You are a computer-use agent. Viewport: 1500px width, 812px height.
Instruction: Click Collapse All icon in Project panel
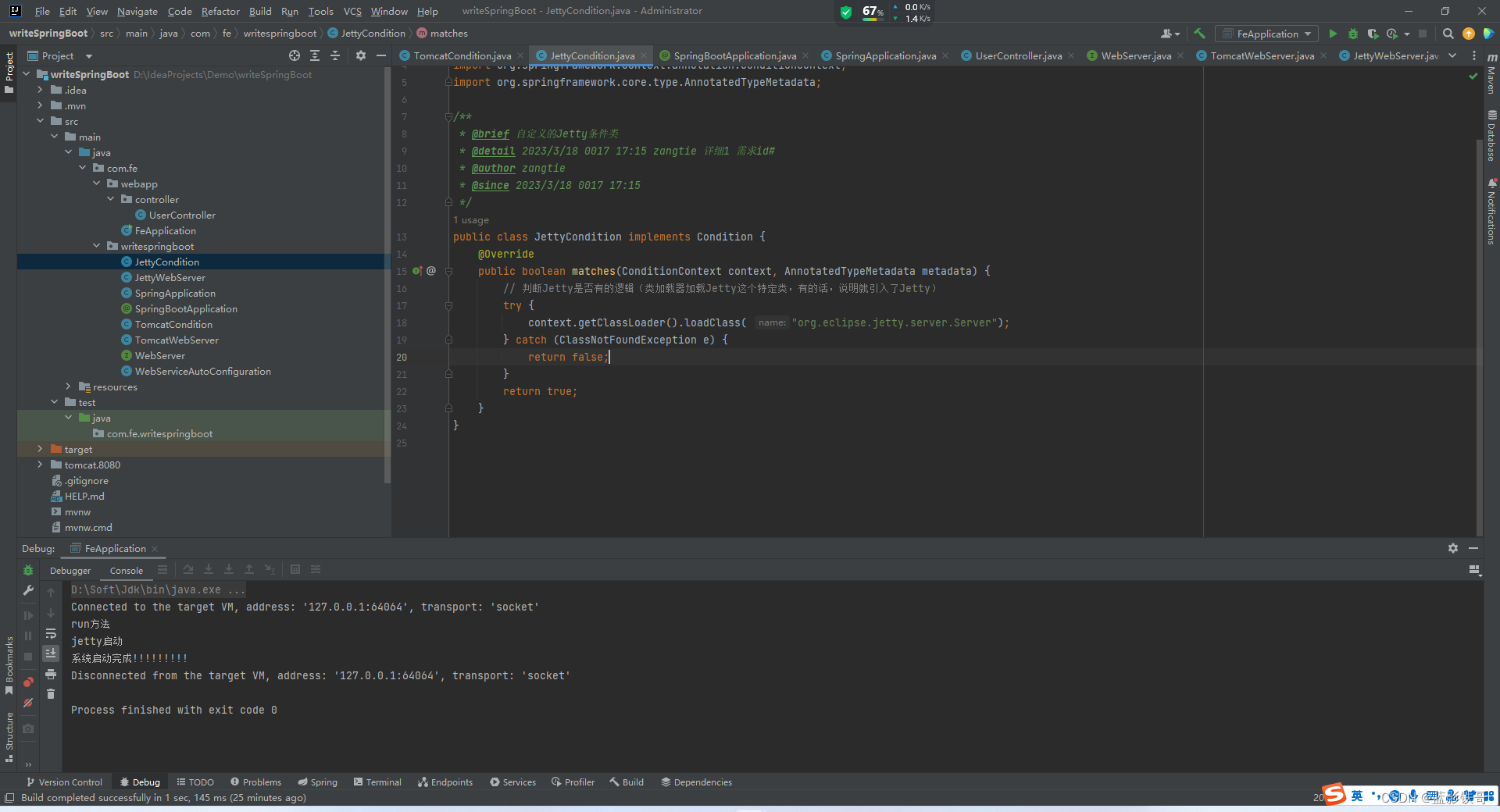click(x=335, y=55)
